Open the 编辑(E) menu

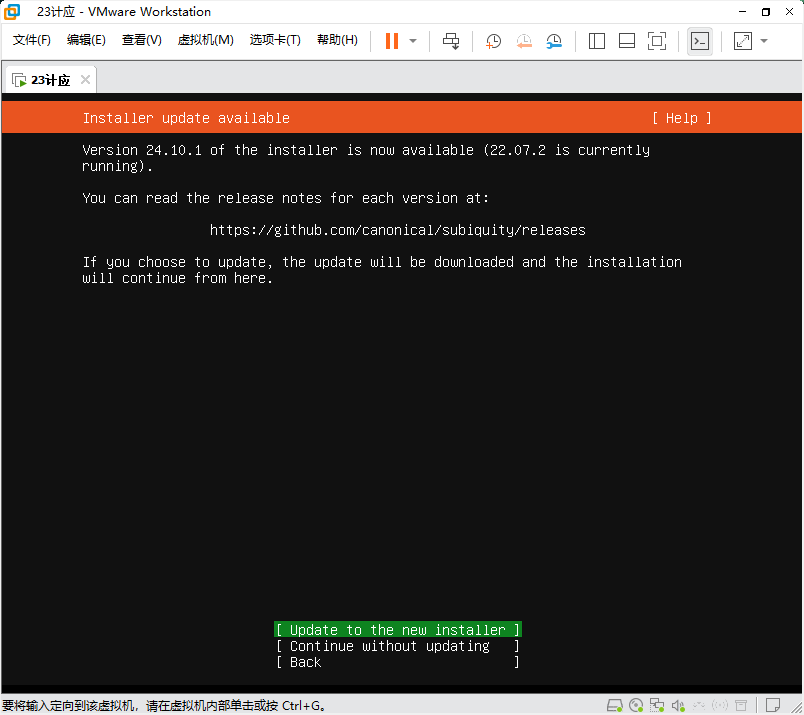(86, 40)
